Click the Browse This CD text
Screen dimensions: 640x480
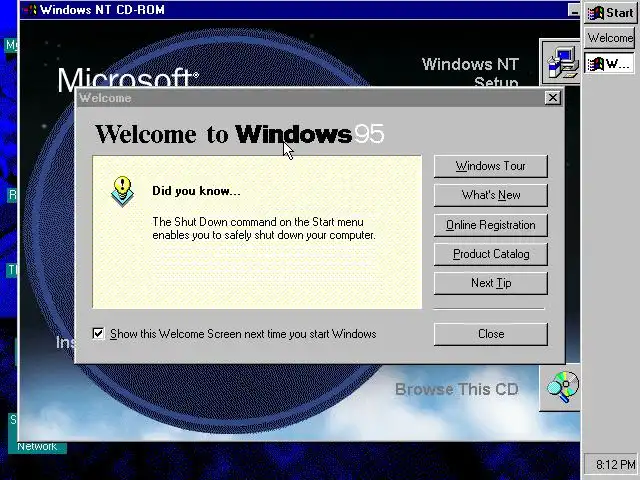pos(456,389)
